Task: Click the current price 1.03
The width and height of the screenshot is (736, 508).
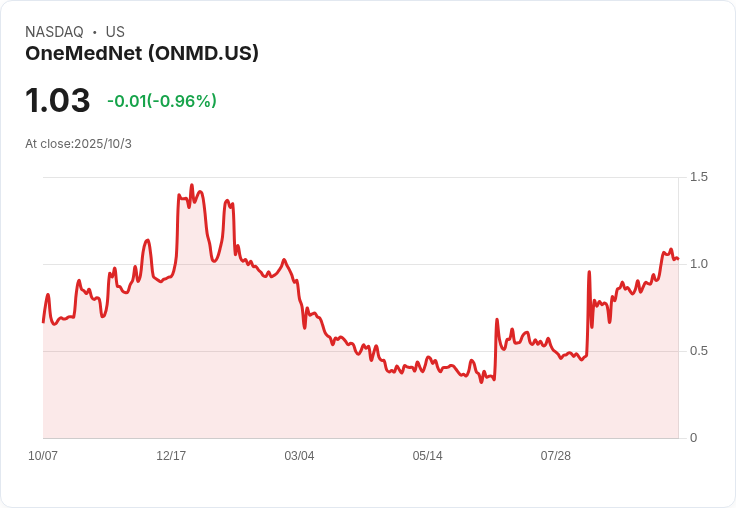Action: pyautogui.click(x=58, y=101)
